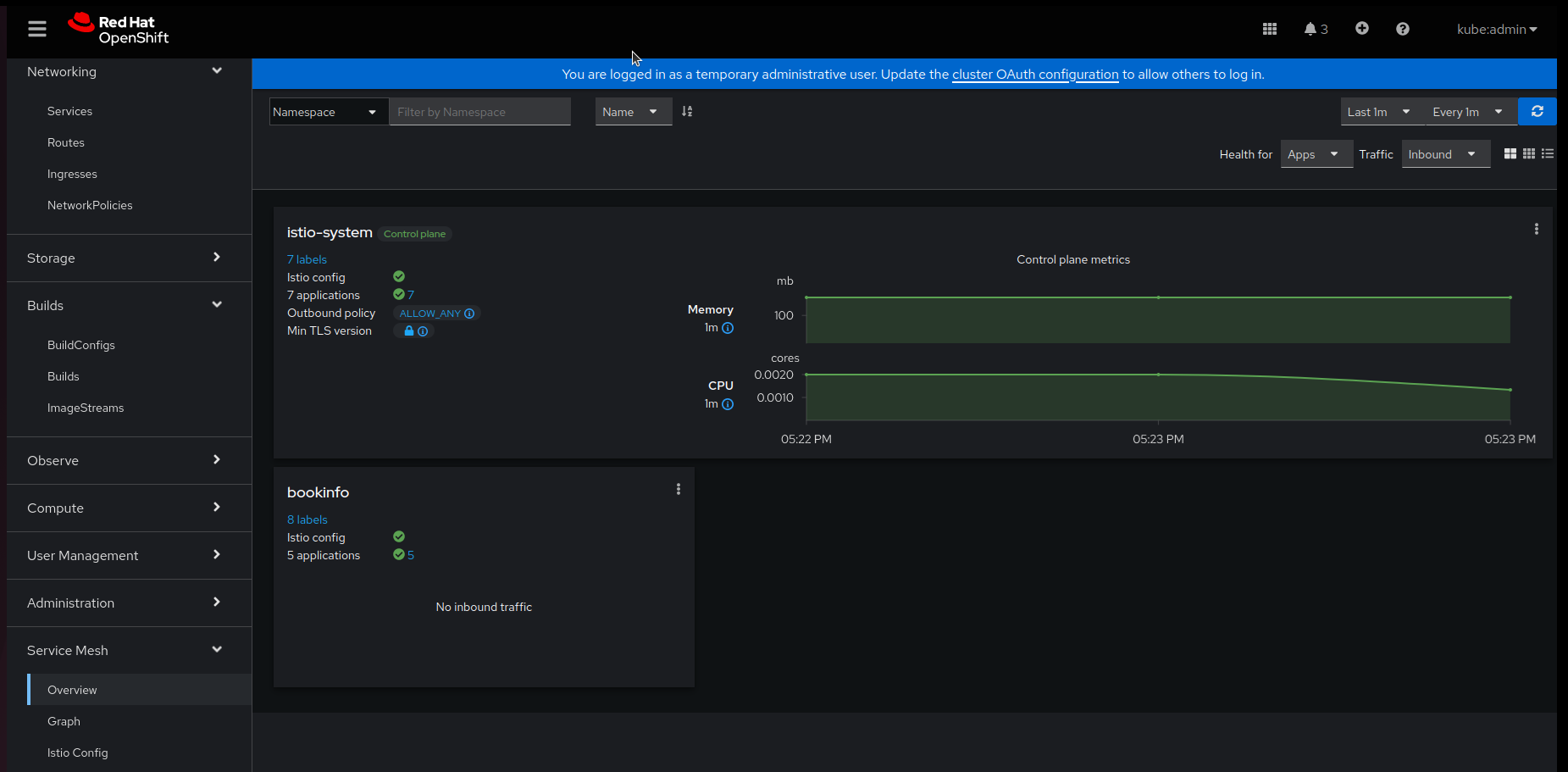Screen dimensions: 1568x772
Task: Click the Control plane badge
Action: pos(414,234)
